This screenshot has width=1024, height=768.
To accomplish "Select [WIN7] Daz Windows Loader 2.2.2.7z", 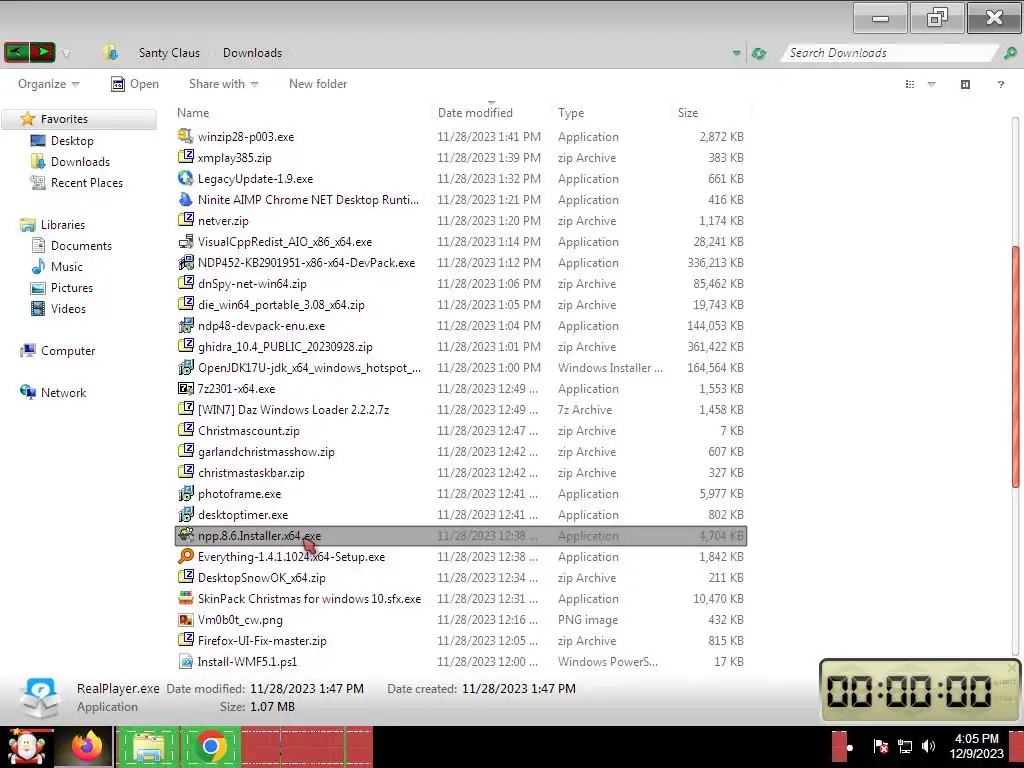I will point(293,409).
